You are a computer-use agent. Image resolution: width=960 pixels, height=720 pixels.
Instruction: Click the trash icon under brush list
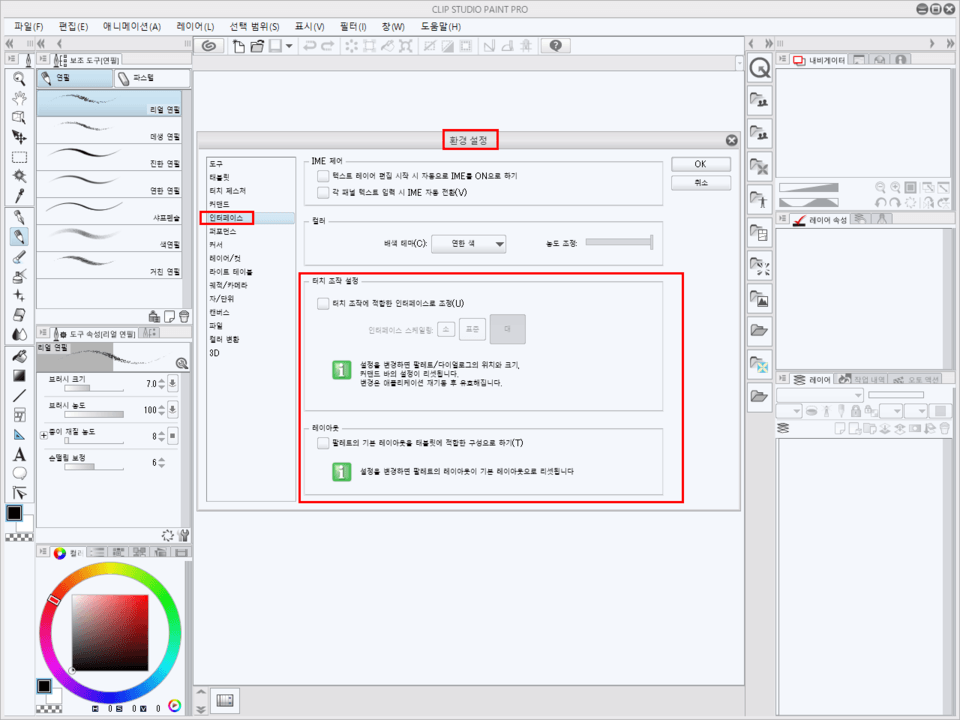click(184, 317)
